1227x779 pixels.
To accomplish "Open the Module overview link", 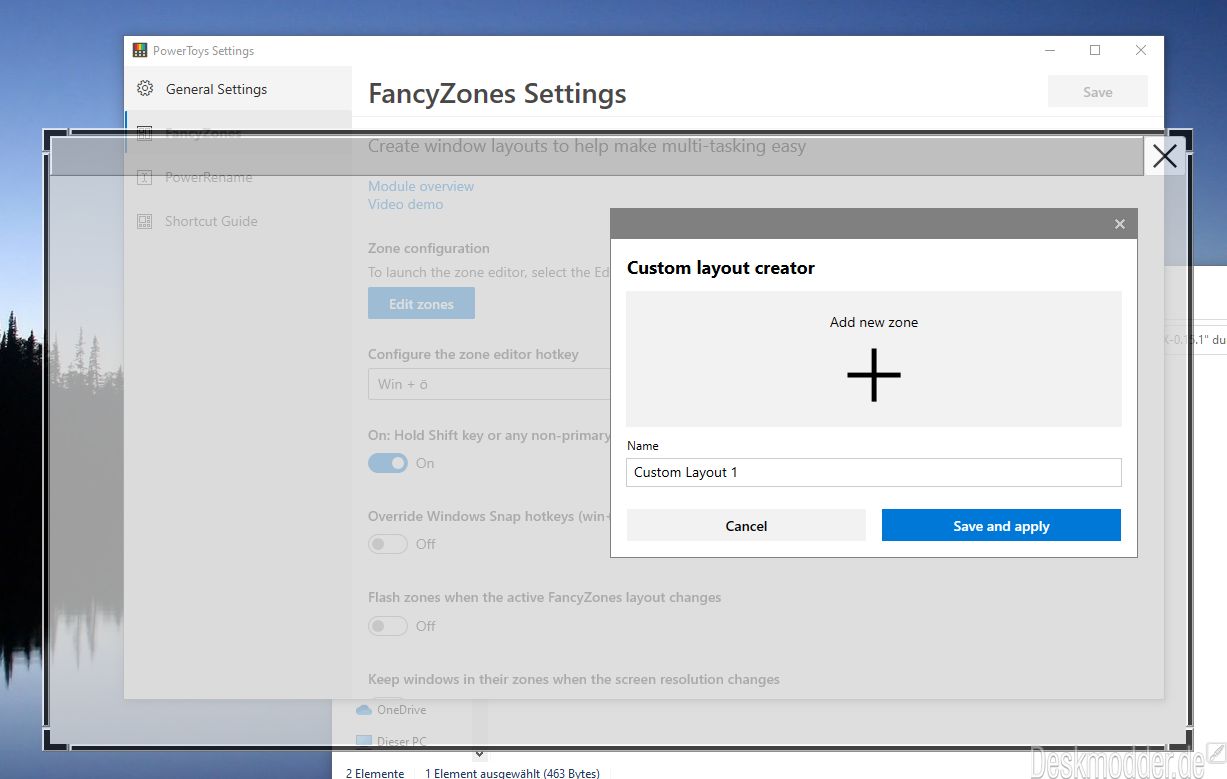I will [421, 186].
